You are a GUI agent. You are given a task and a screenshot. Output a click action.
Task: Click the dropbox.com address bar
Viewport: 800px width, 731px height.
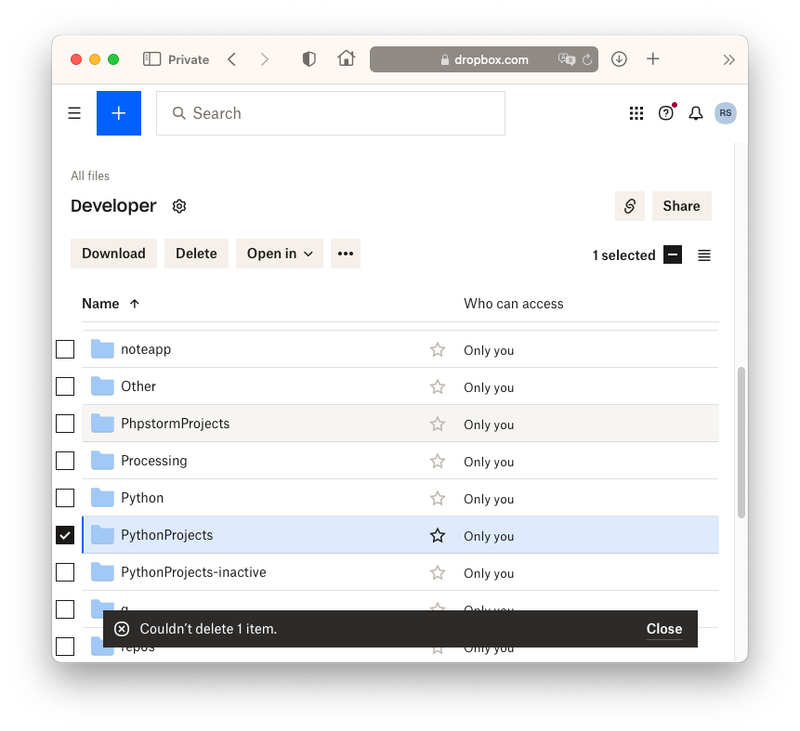click(x=484, y=60)
